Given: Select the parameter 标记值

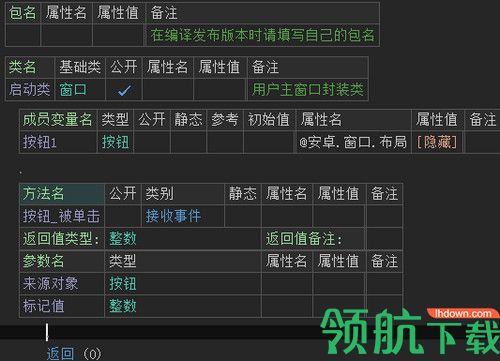Looking at the screenshot, I should 44,306.
